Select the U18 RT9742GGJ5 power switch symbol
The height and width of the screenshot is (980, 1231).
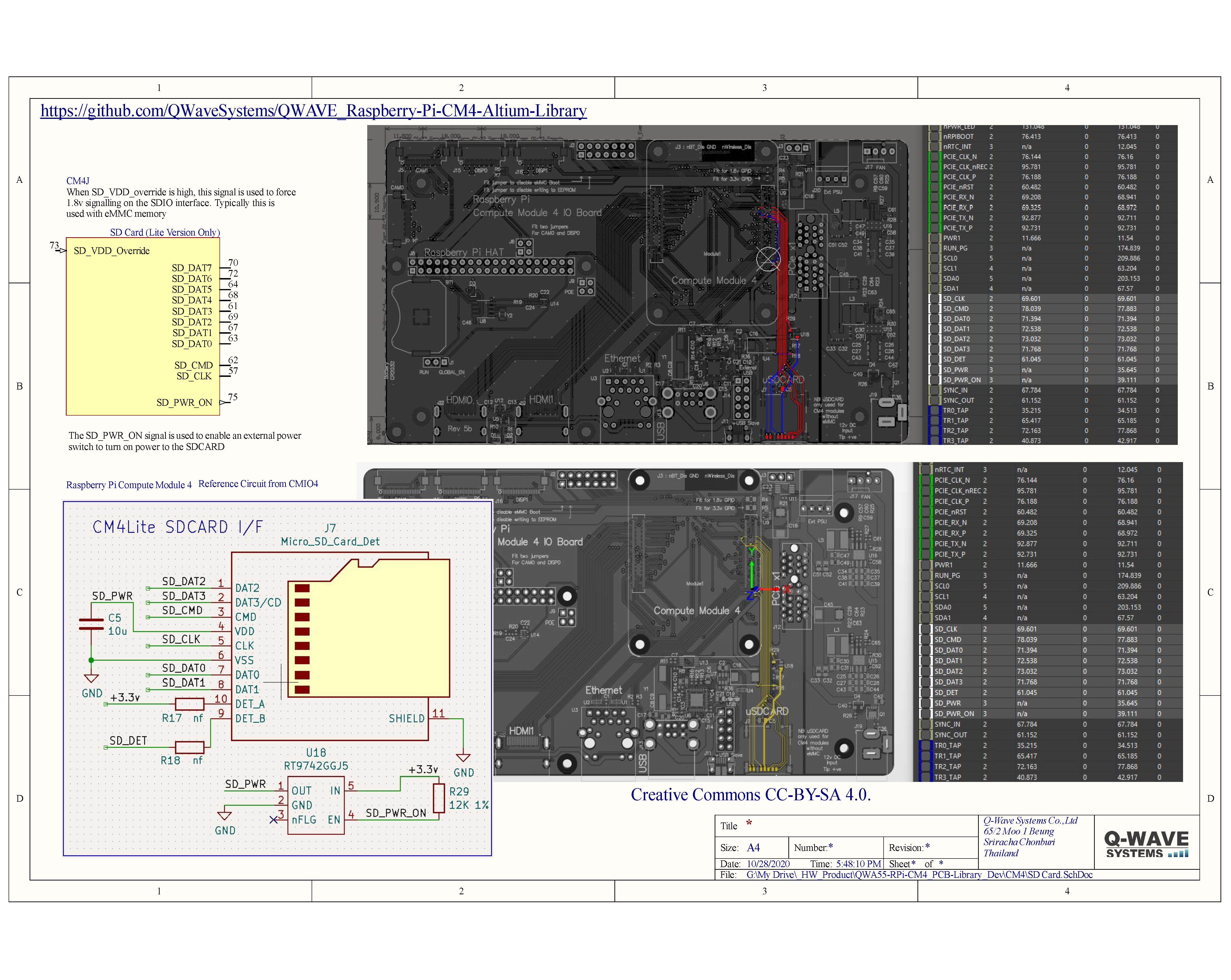pos(316,805)
